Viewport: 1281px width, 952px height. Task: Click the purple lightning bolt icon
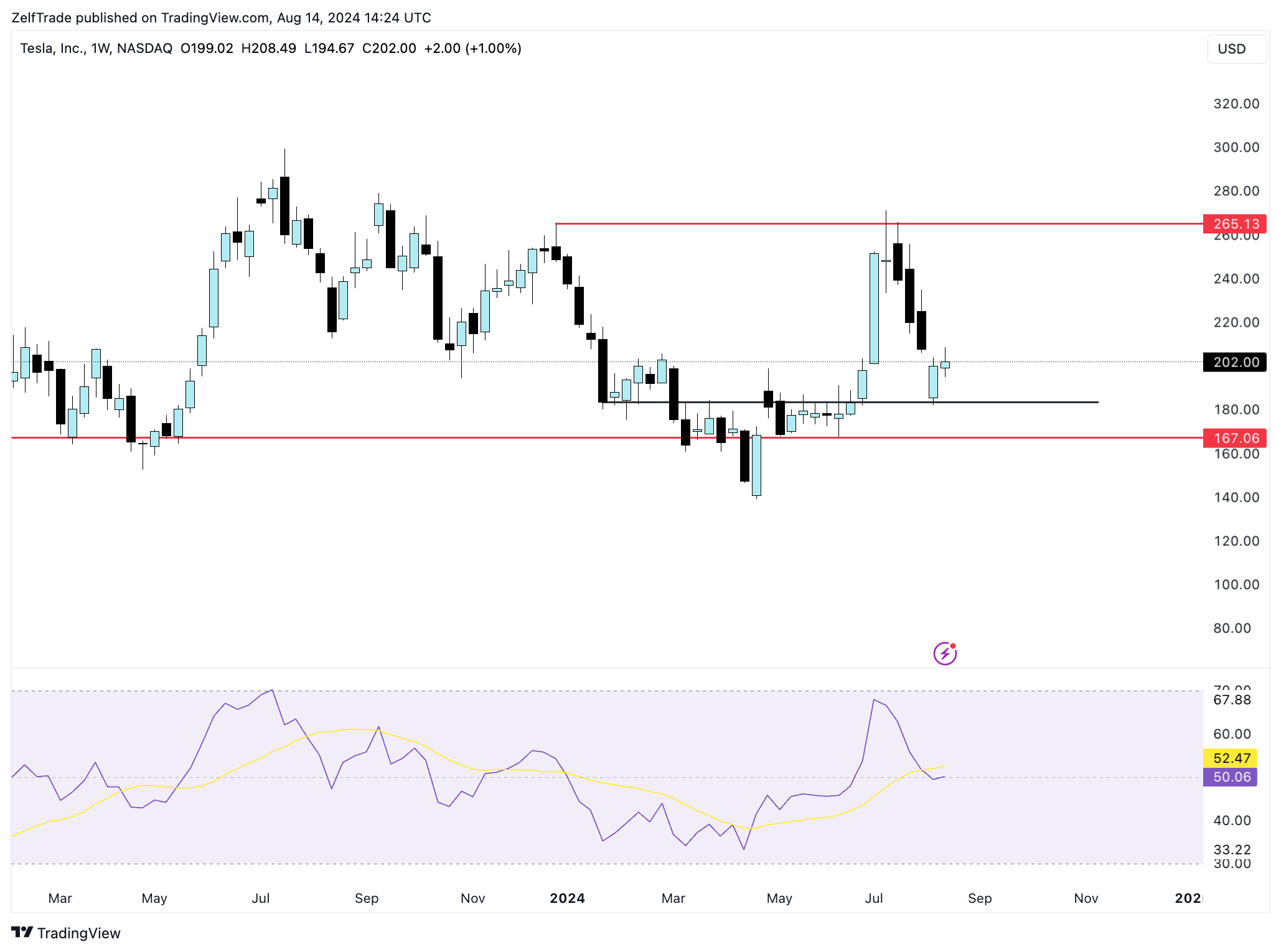[x=945, y=653]
